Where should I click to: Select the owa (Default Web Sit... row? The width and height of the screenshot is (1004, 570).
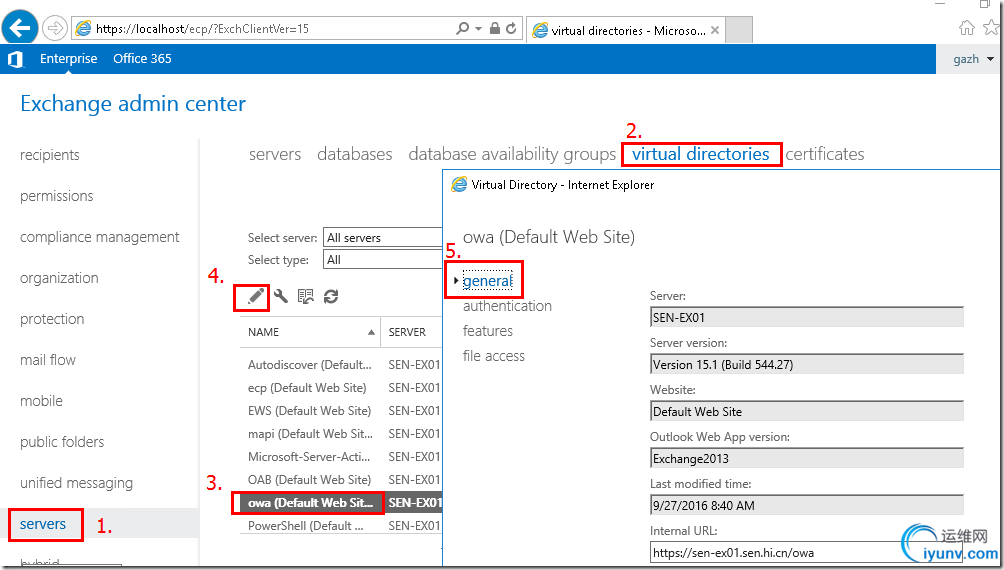pyautogui.click(x=341, y=503)
